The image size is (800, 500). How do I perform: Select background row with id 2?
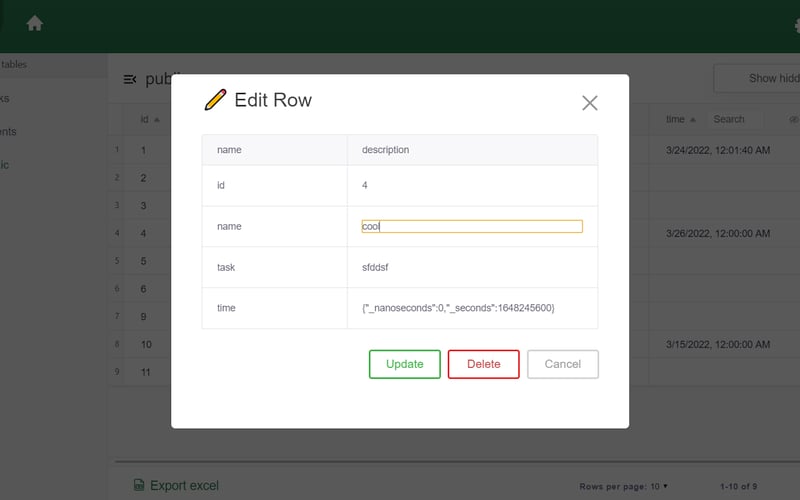(143, 178)
